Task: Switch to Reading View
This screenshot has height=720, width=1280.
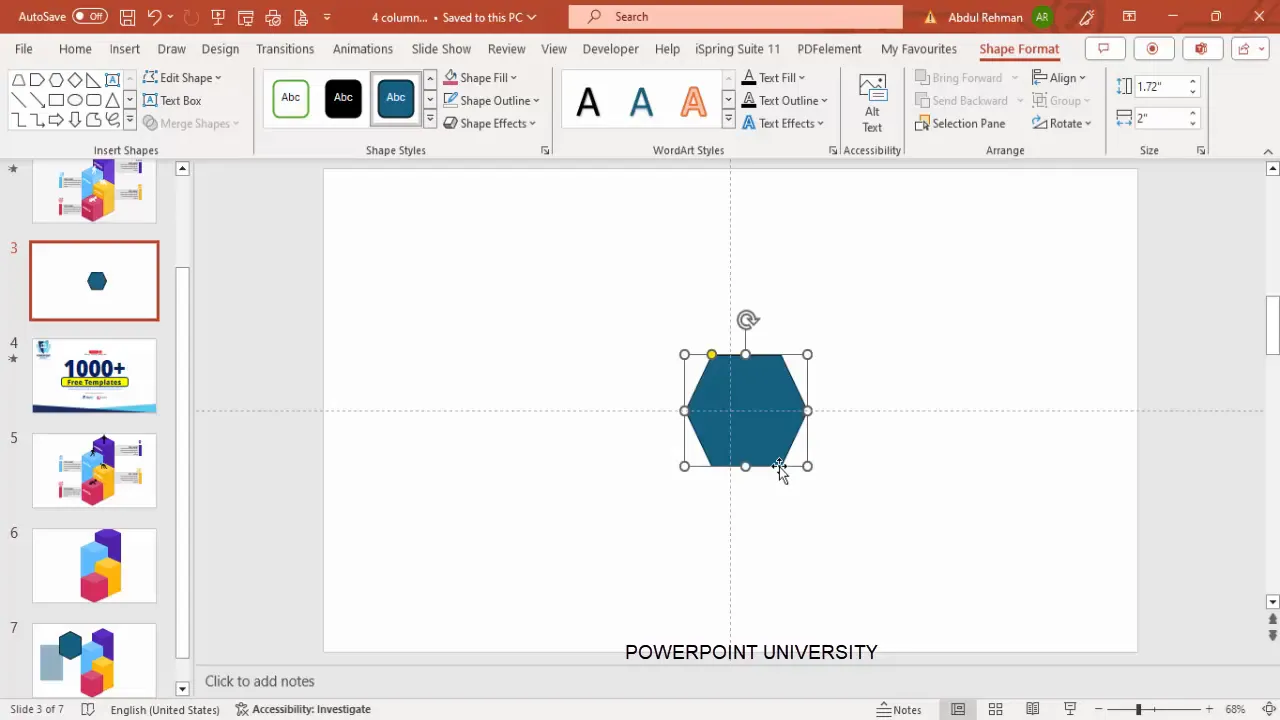Action: pos(1032,709)
